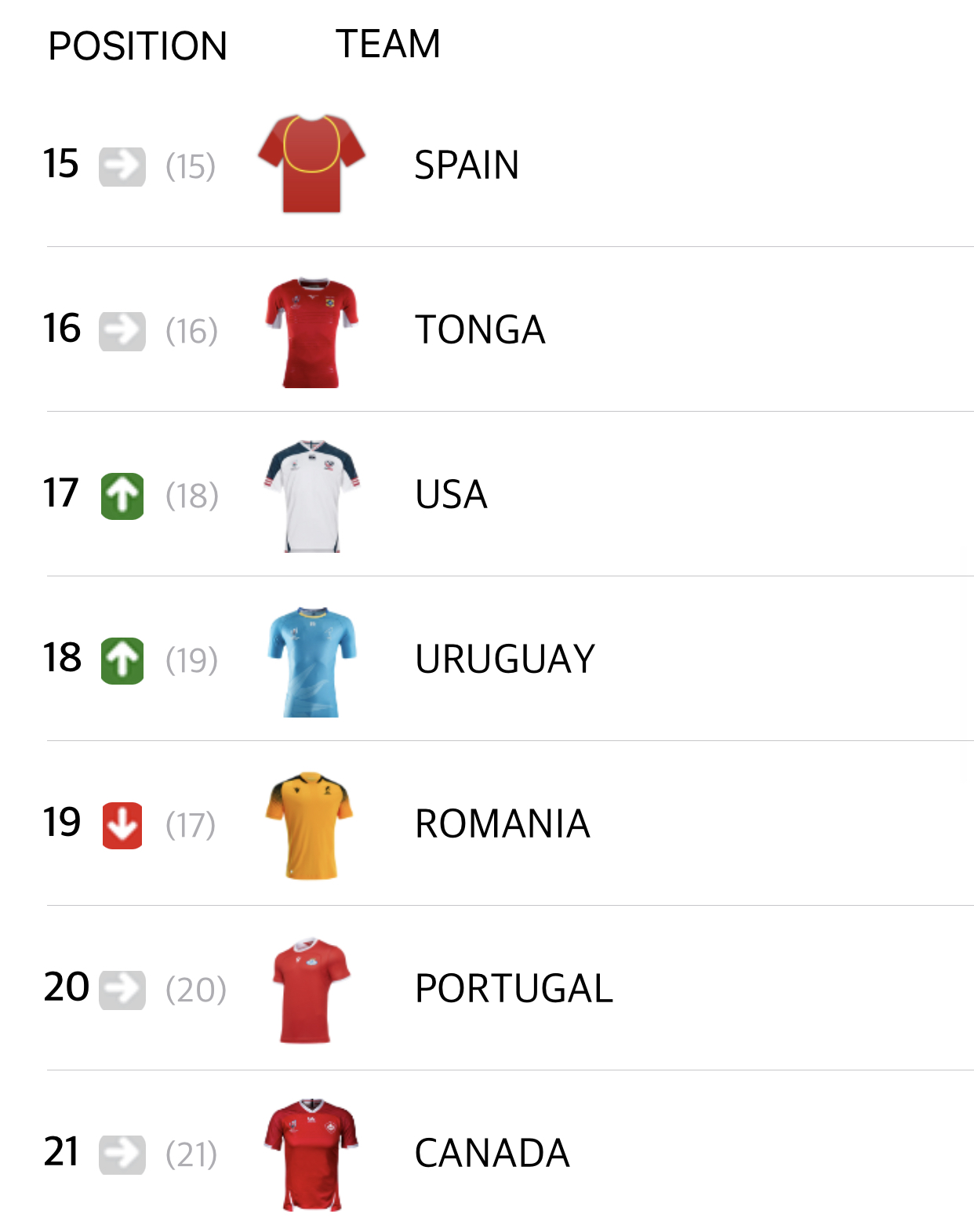The image size is (974, 1232).
Task: Select the URUGUAY team name
Action: point(505,660)
